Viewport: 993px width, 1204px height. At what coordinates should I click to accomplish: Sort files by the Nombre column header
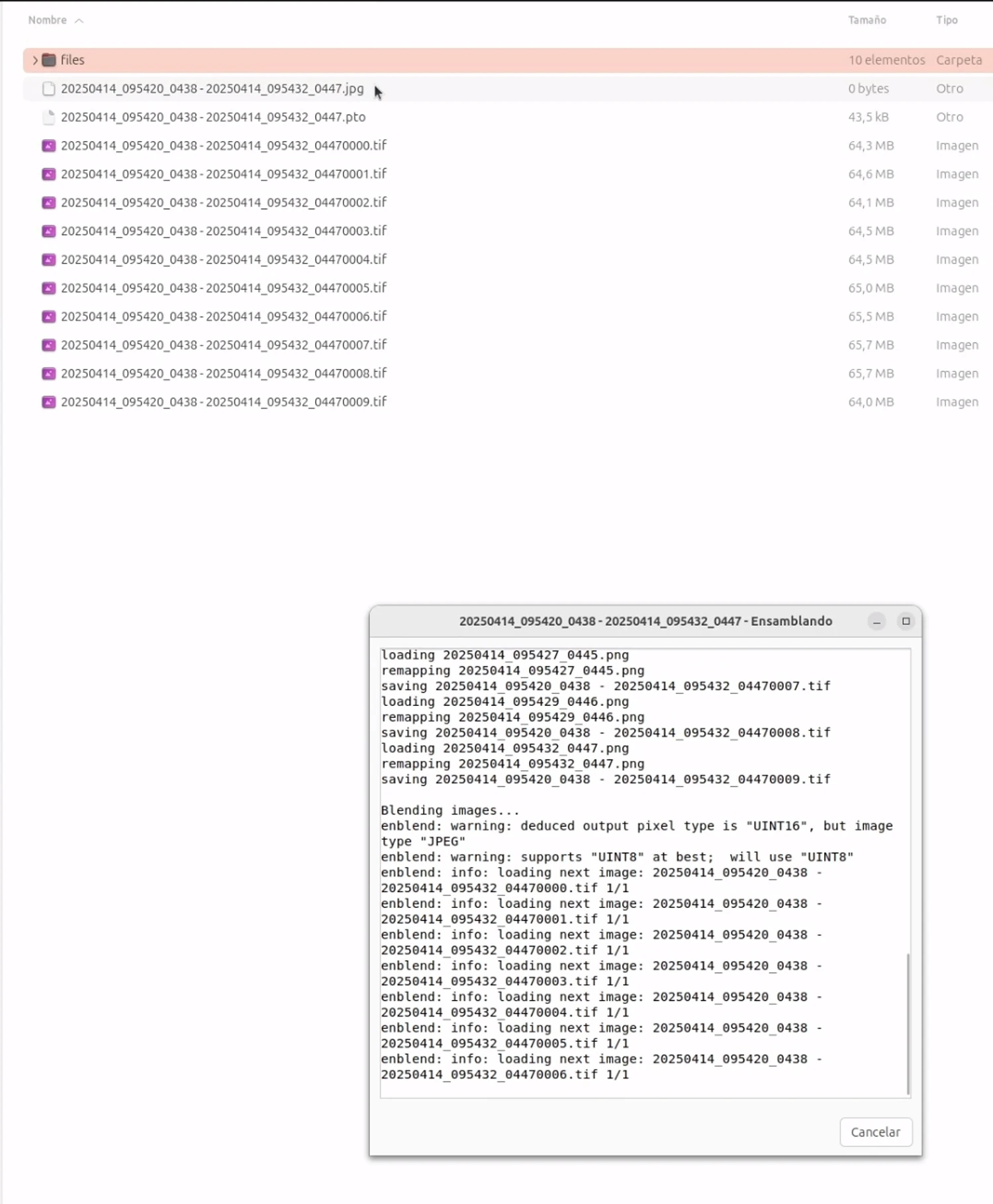[48, 21]
